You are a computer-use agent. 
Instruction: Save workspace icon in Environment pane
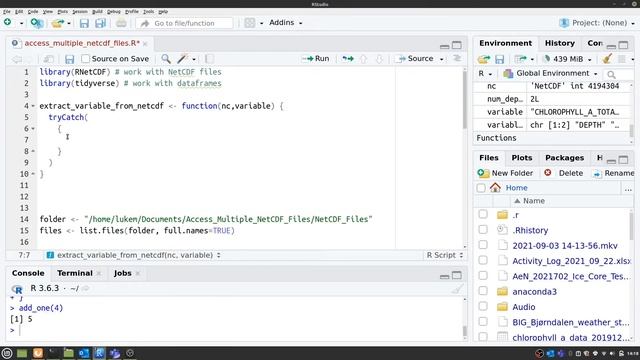coord(500,59)
